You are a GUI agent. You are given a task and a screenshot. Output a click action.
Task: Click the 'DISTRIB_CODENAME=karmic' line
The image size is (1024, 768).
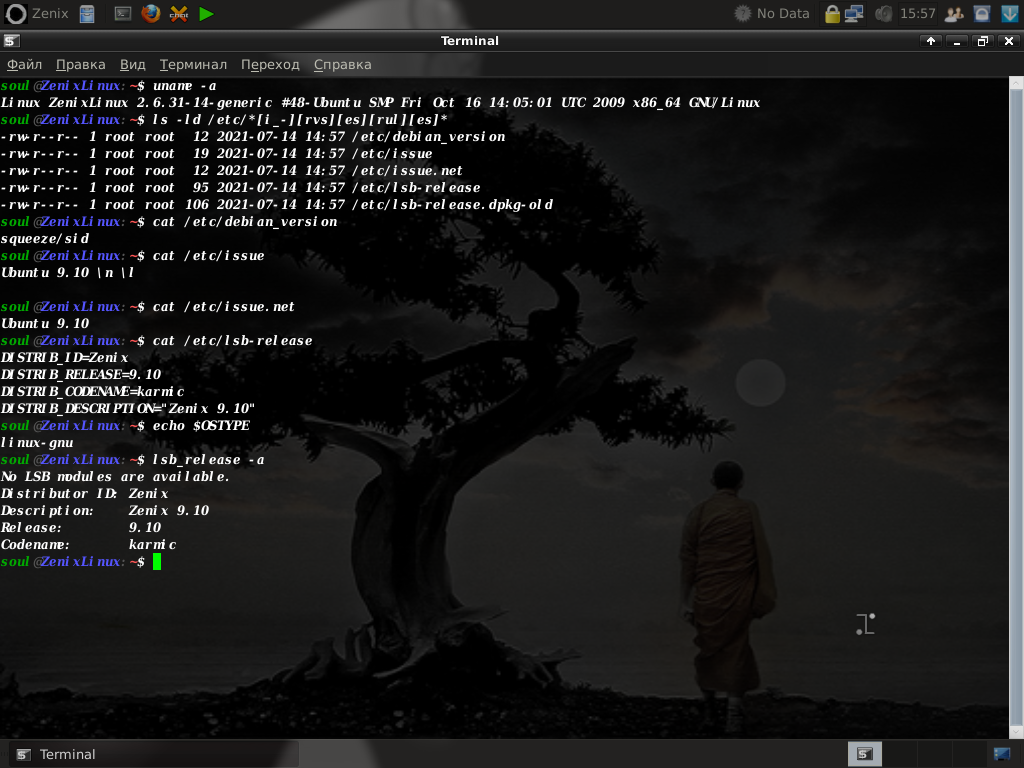92,392
